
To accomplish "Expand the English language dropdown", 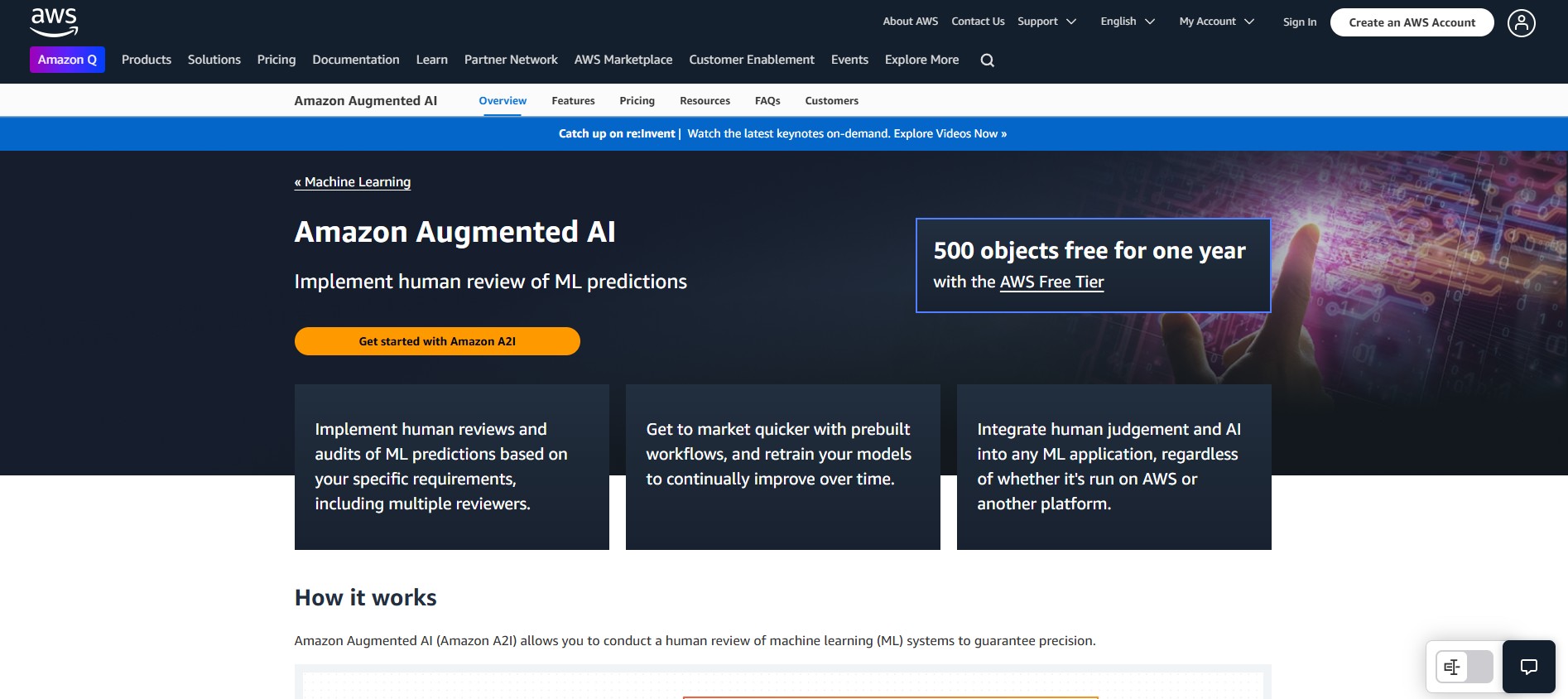I will [x=1128, y=22].
